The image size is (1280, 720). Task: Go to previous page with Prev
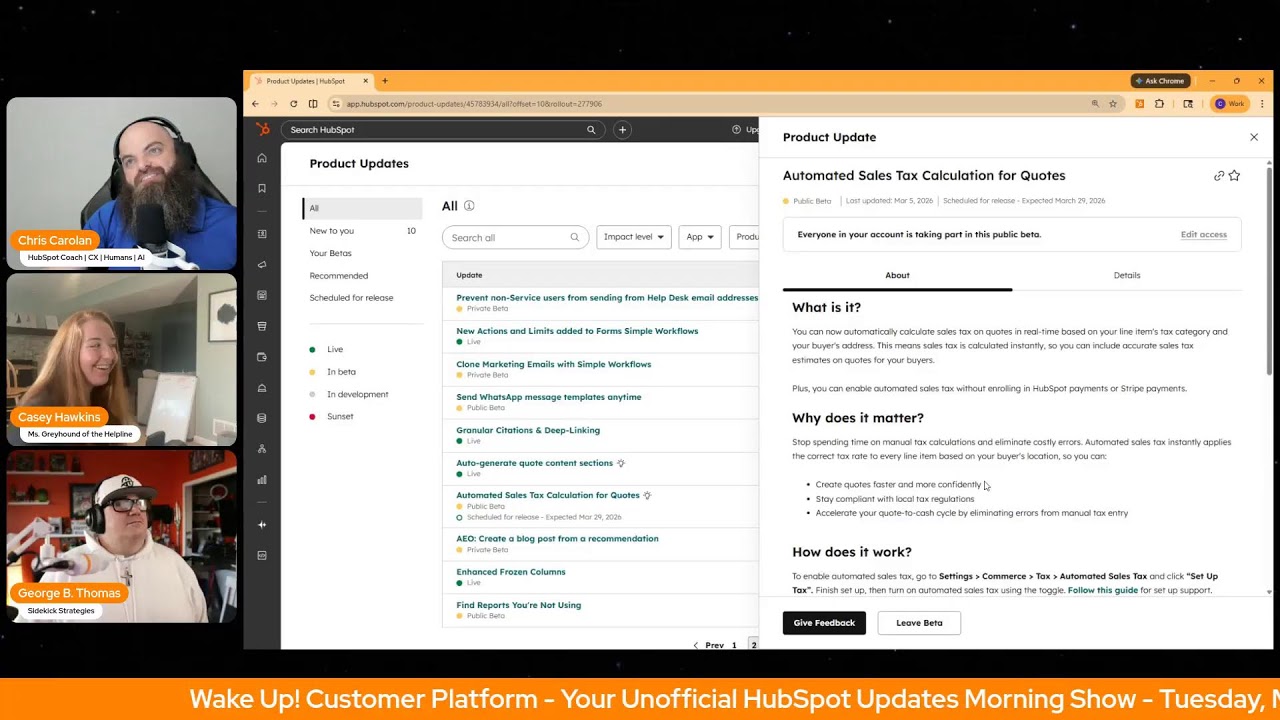coord(708,645)
